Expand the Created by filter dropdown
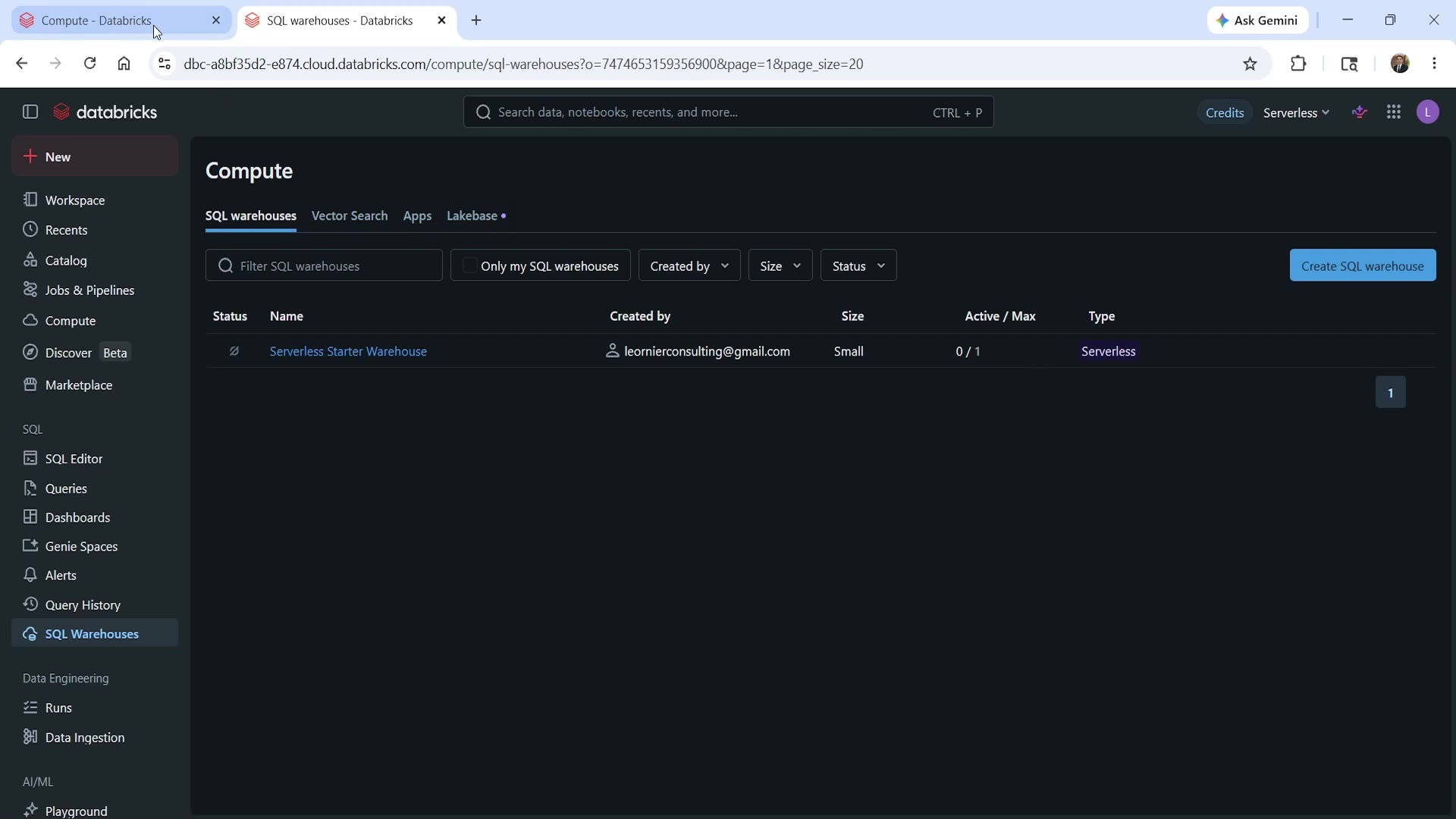The width and height of the screenshot is (1456, 819). click(x=689, y=265)
